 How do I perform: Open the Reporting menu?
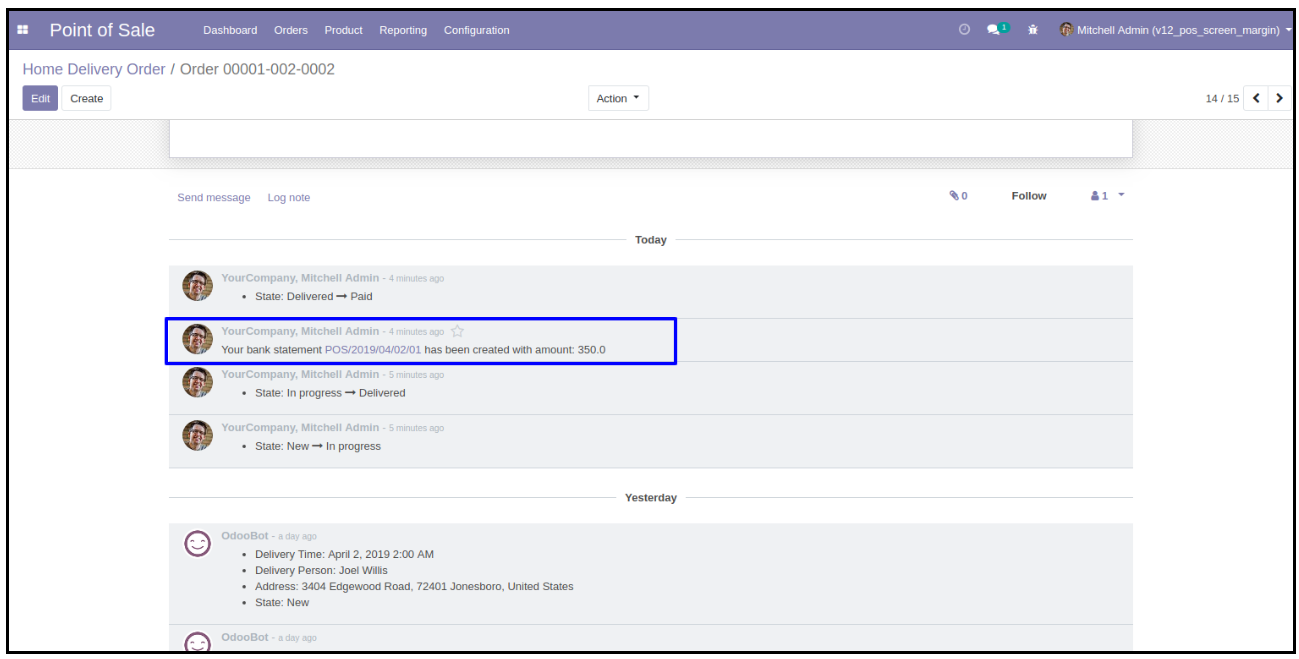click(x=402, y=30)
